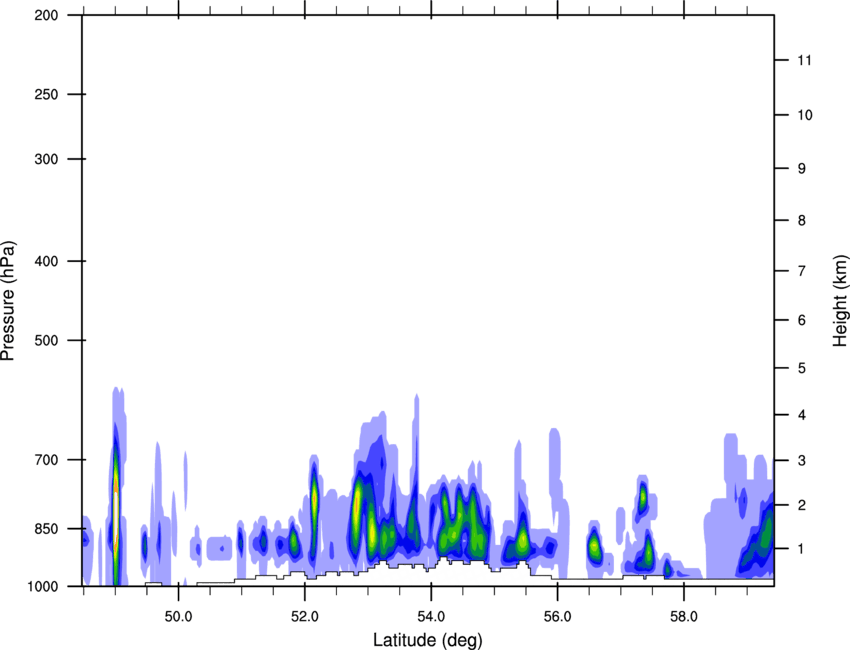Click the 700 pressure tick label

(x=46, y=459)
